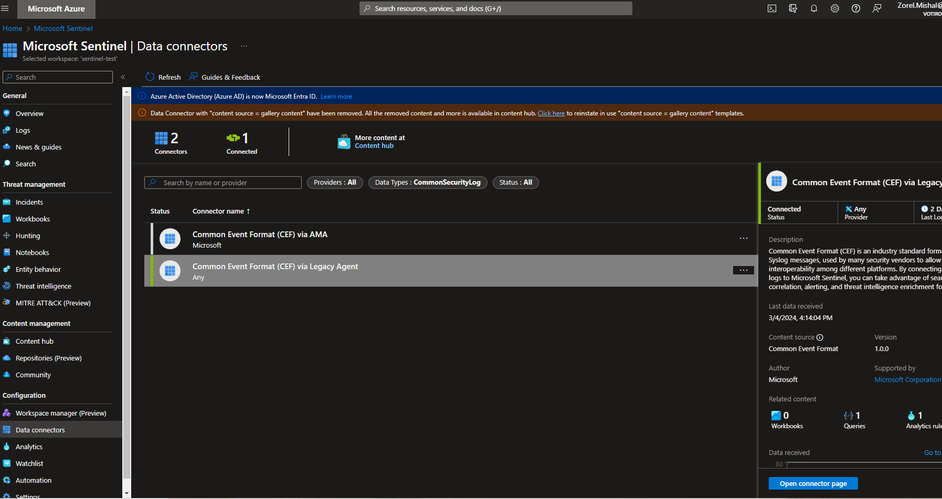
Task: Click the Content hub shopping bag icon
Action: [x=344, y=142]
